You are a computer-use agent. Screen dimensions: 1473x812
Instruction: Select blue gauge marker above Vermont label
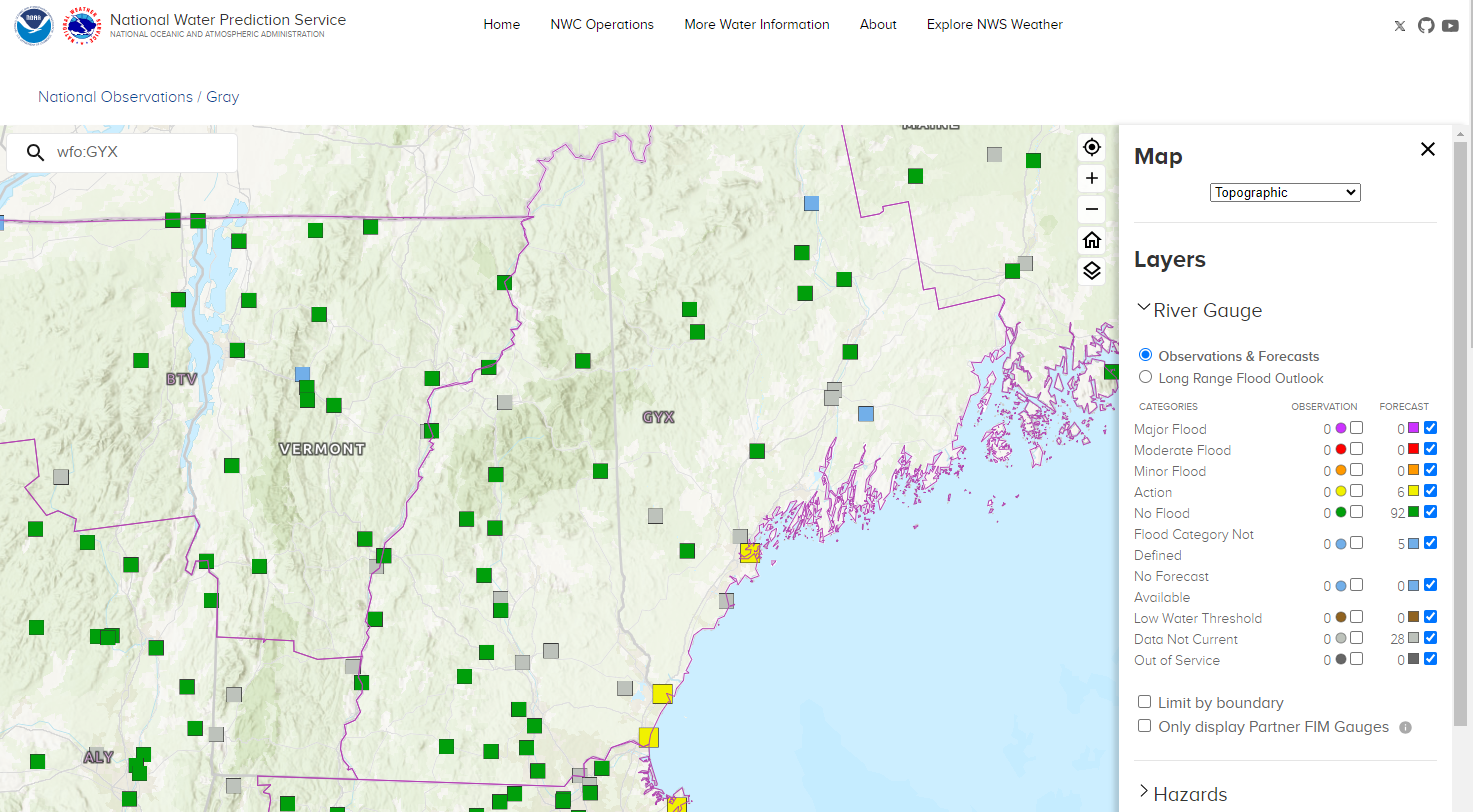302,374
